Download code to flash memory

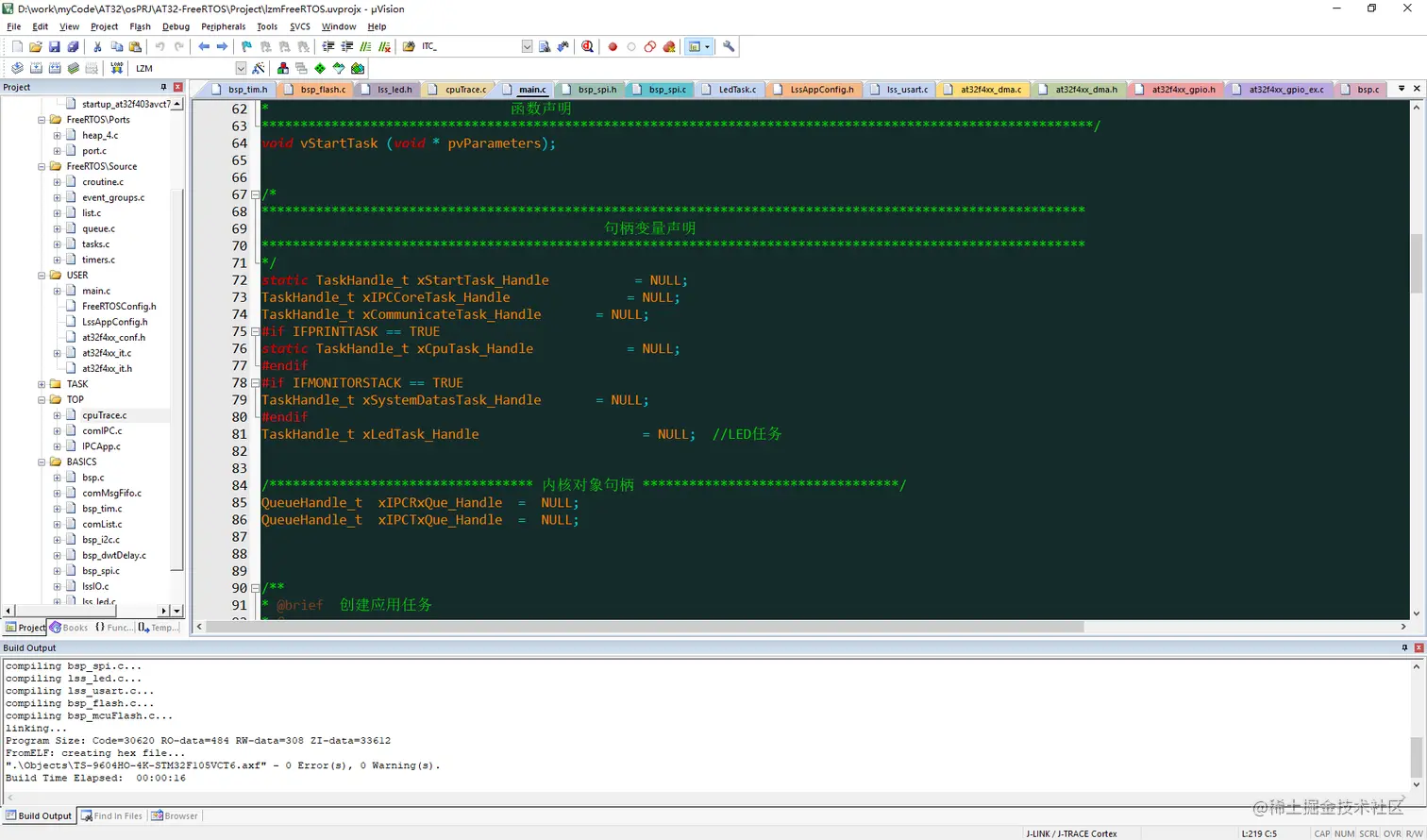pos(117,68)
